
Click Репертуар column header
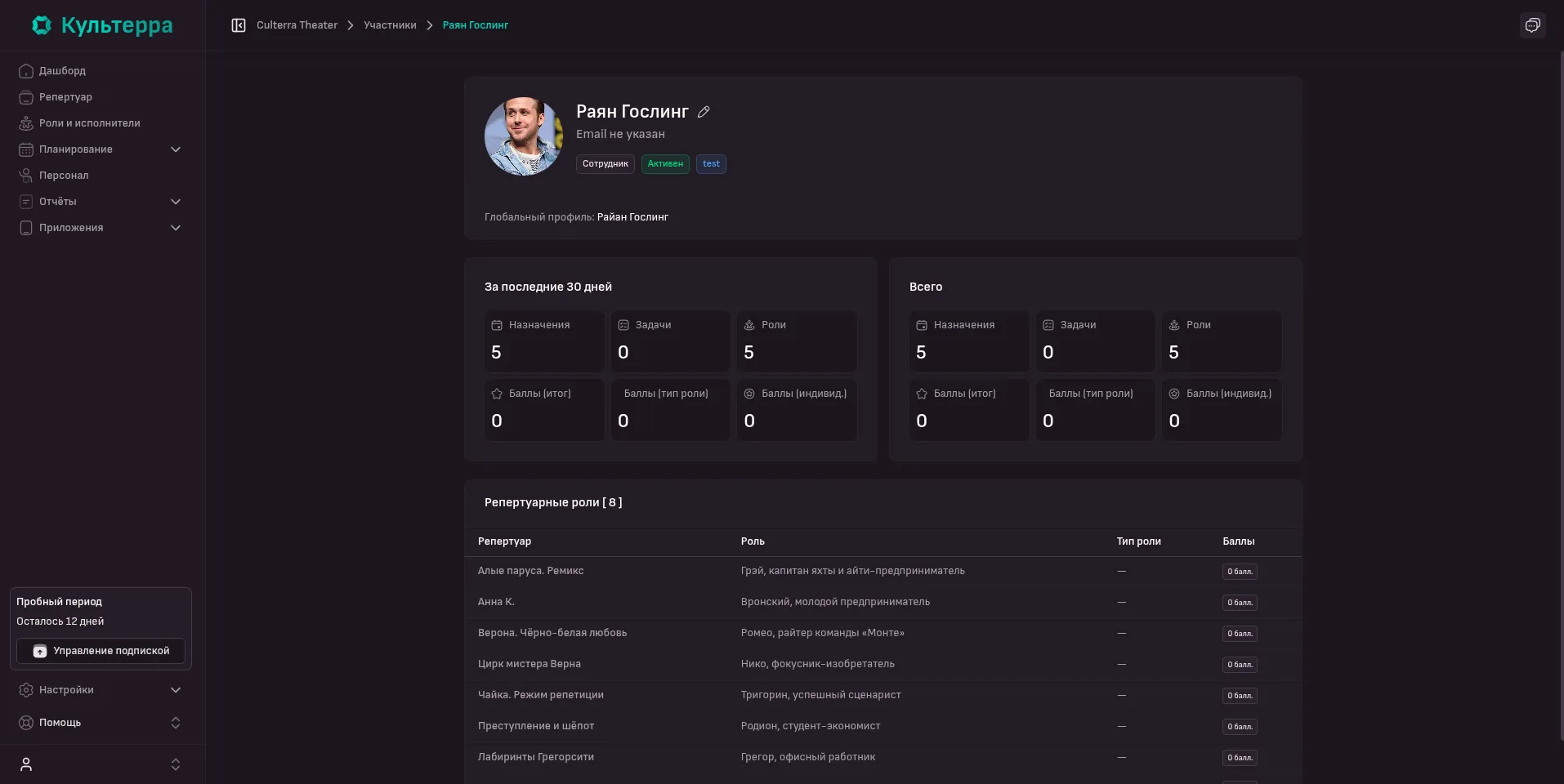[x=504, y=541]
